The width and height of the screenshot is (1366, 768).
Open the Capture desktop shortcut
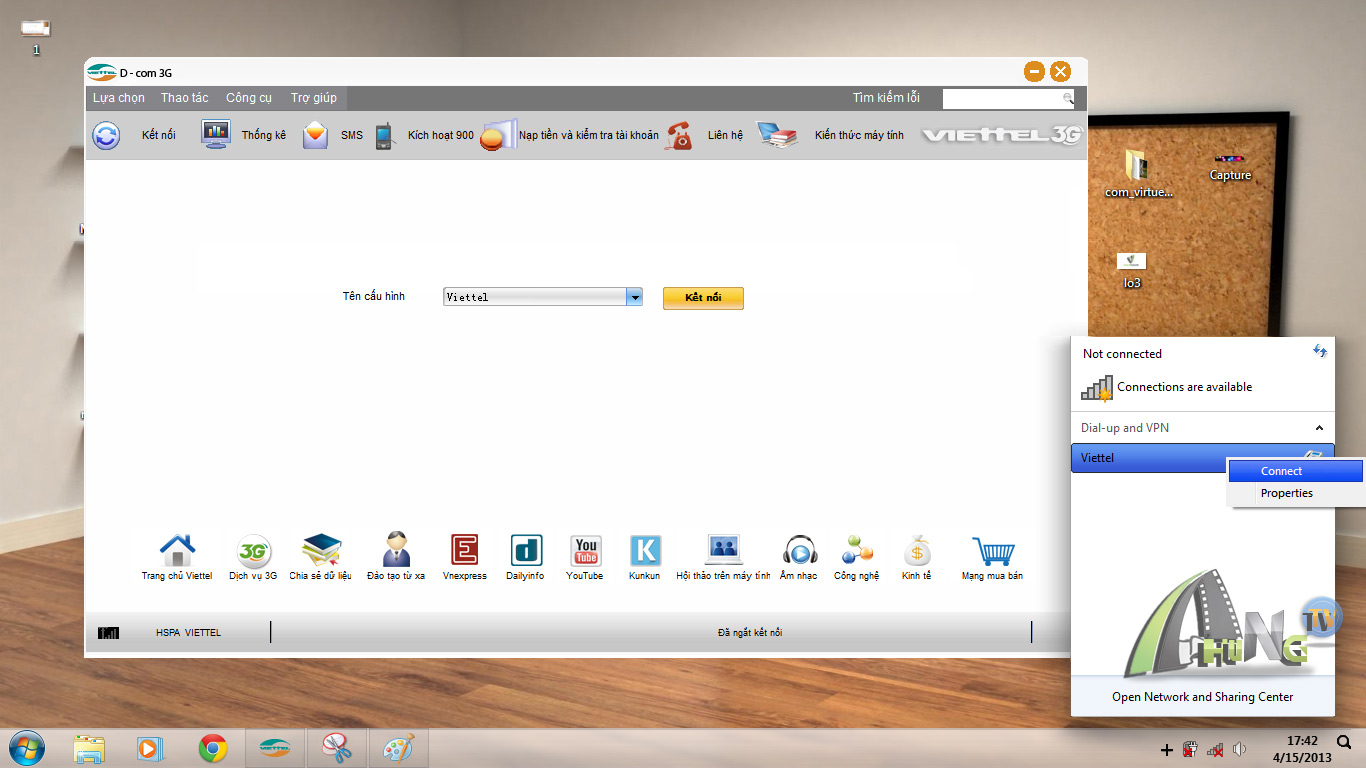click(x=1230, y=167)
